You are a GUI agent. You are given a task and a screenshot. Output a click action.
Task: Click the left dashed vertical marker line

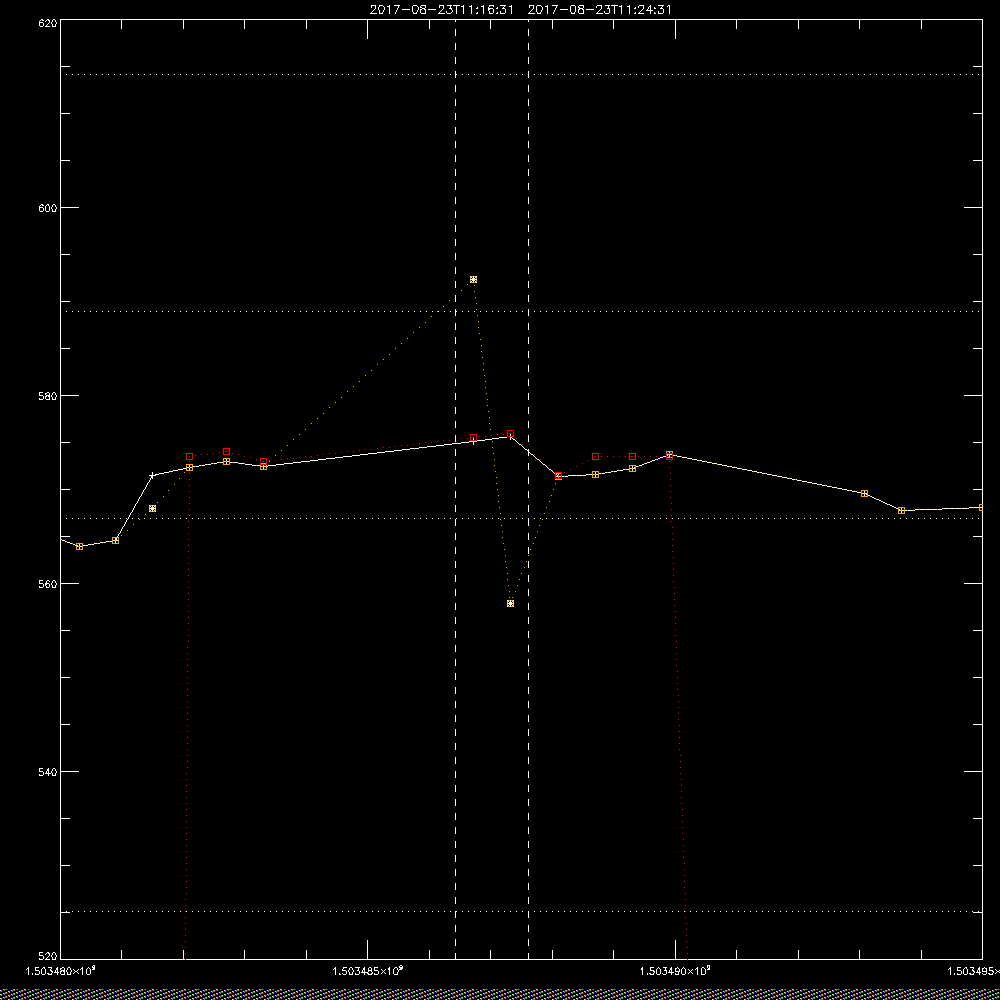(455, 489)
